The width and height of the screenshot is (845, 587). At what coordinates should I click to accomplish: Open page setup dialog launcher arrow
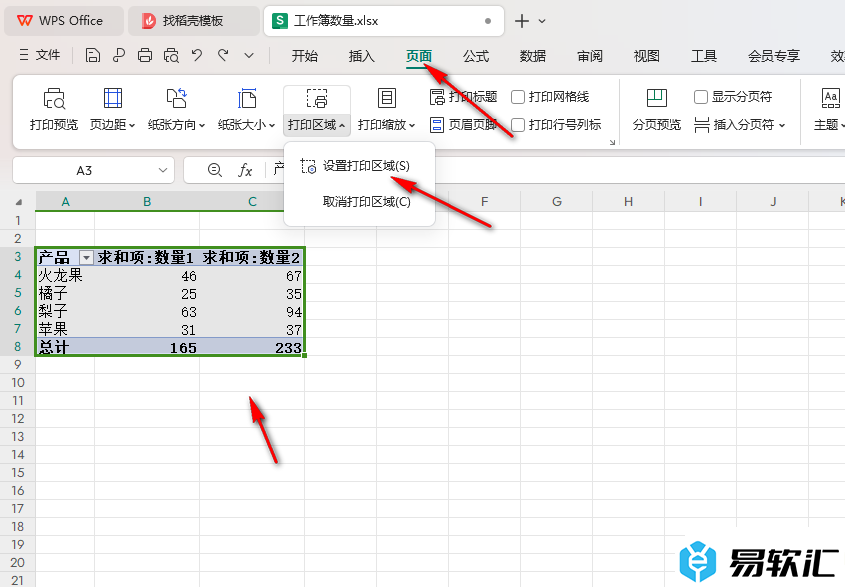pos(612,142)
